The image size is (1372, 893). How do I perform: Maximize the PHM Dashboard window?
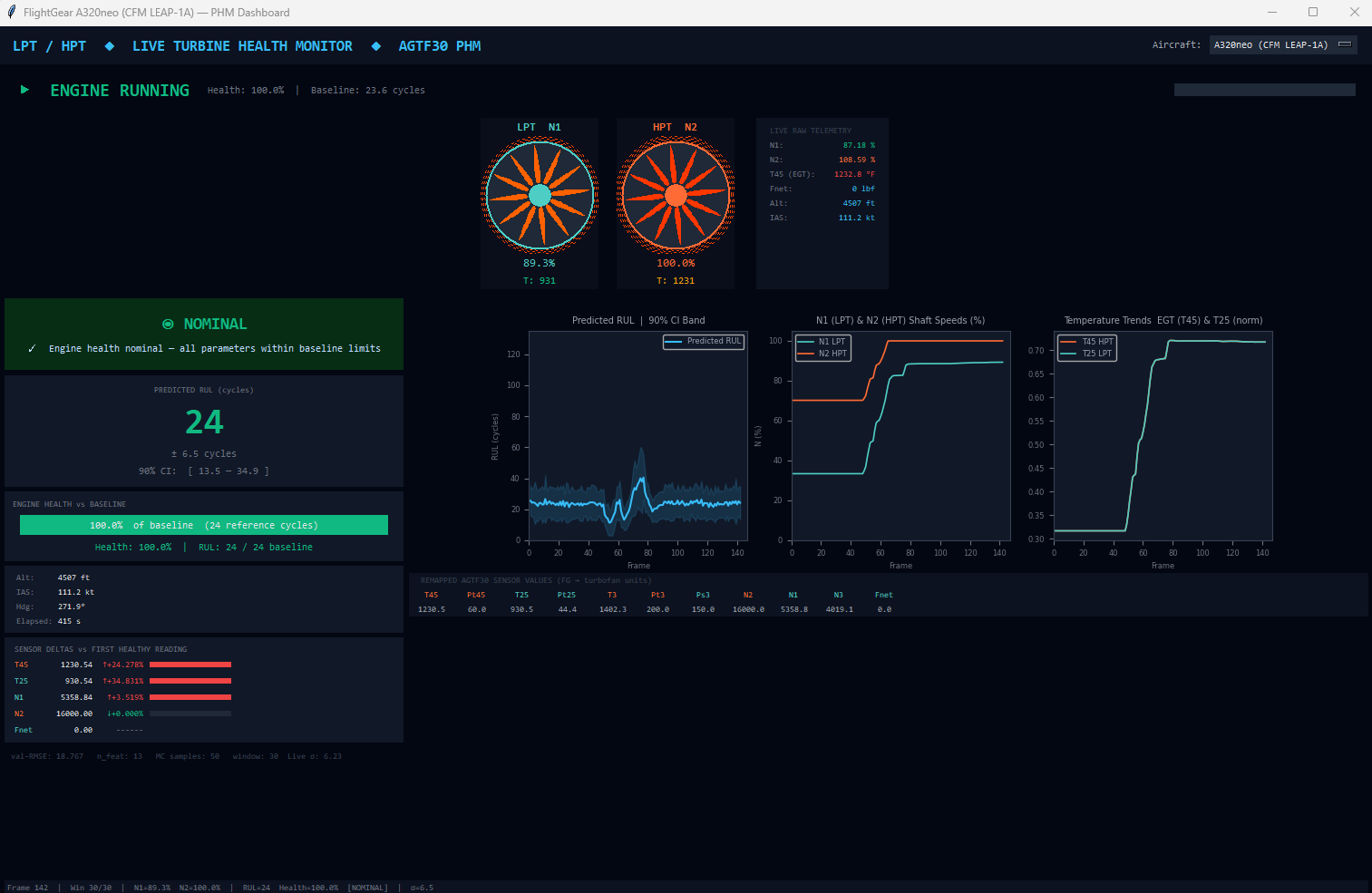coord(1313,13)
